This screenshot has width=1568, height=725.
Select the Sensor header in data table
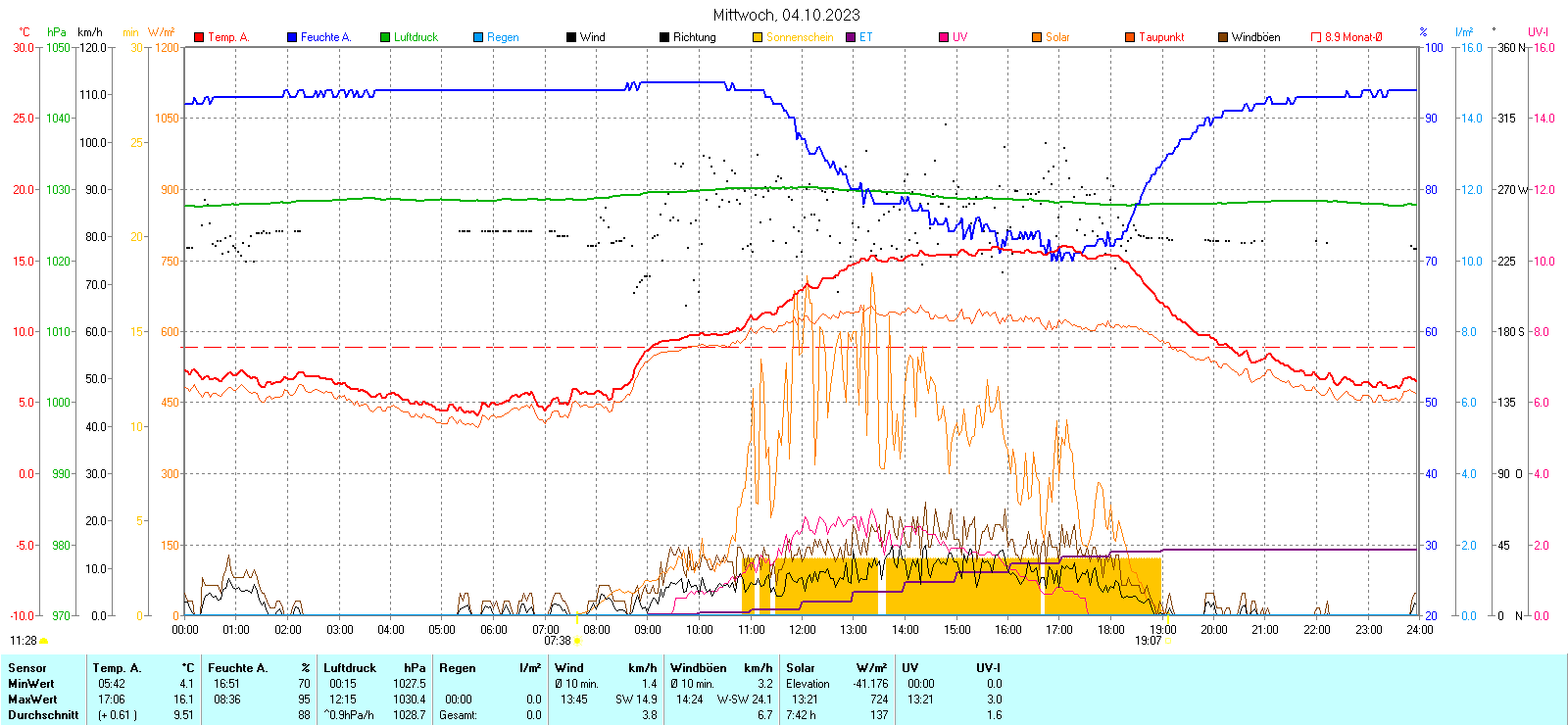tap(27, 668)
